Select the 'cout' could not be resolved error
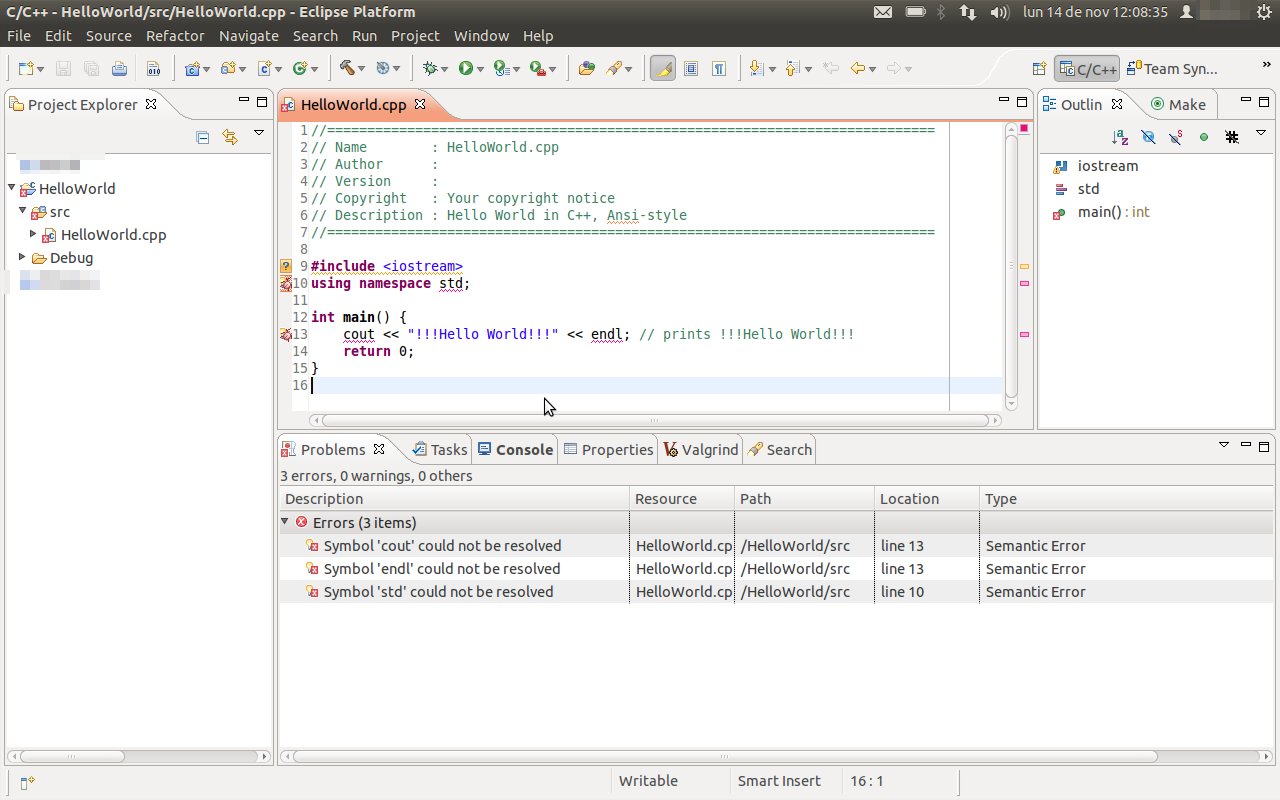 (441, 546)
